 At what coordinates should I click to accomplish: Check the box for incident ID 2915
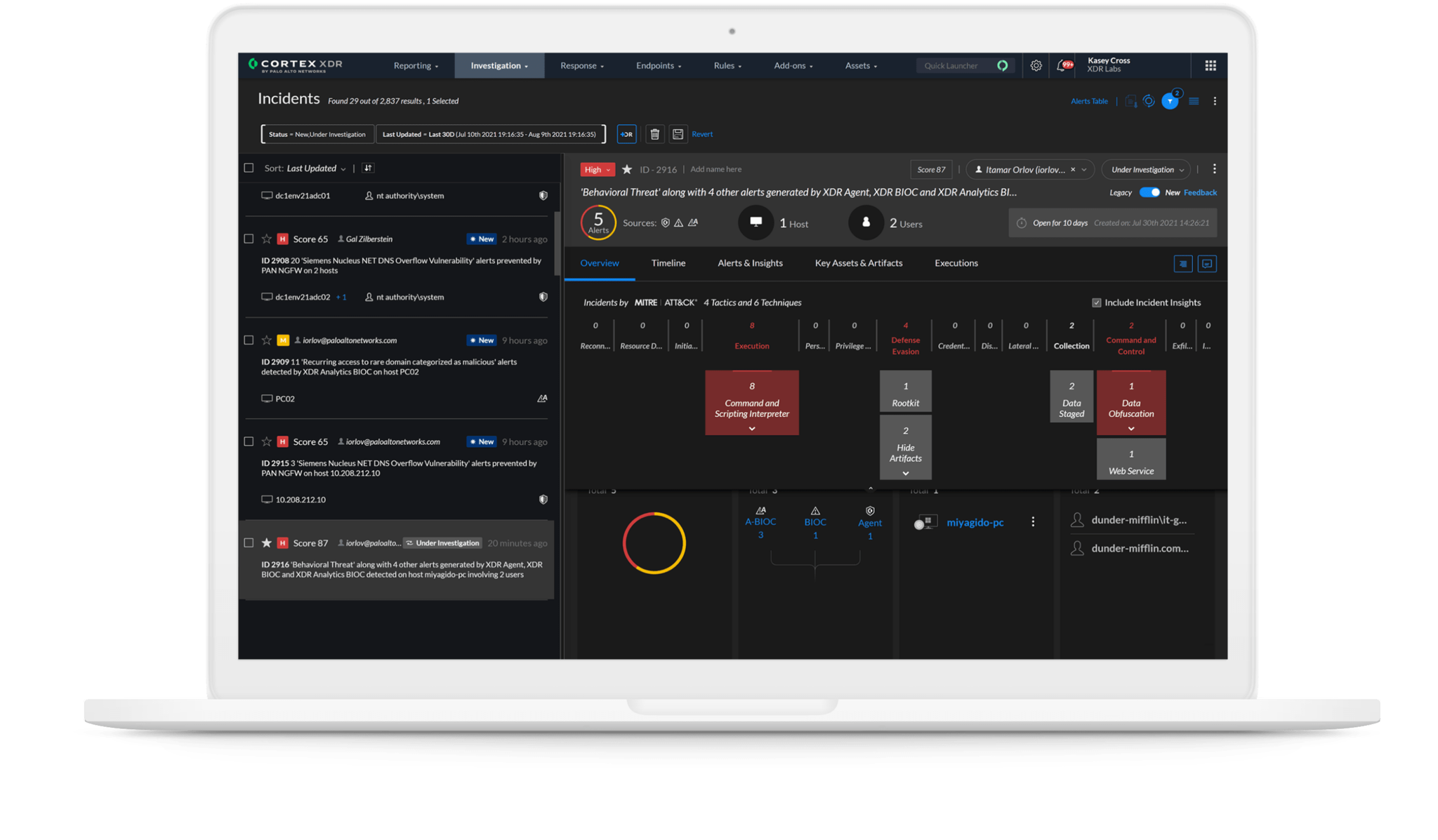(249, 441)
